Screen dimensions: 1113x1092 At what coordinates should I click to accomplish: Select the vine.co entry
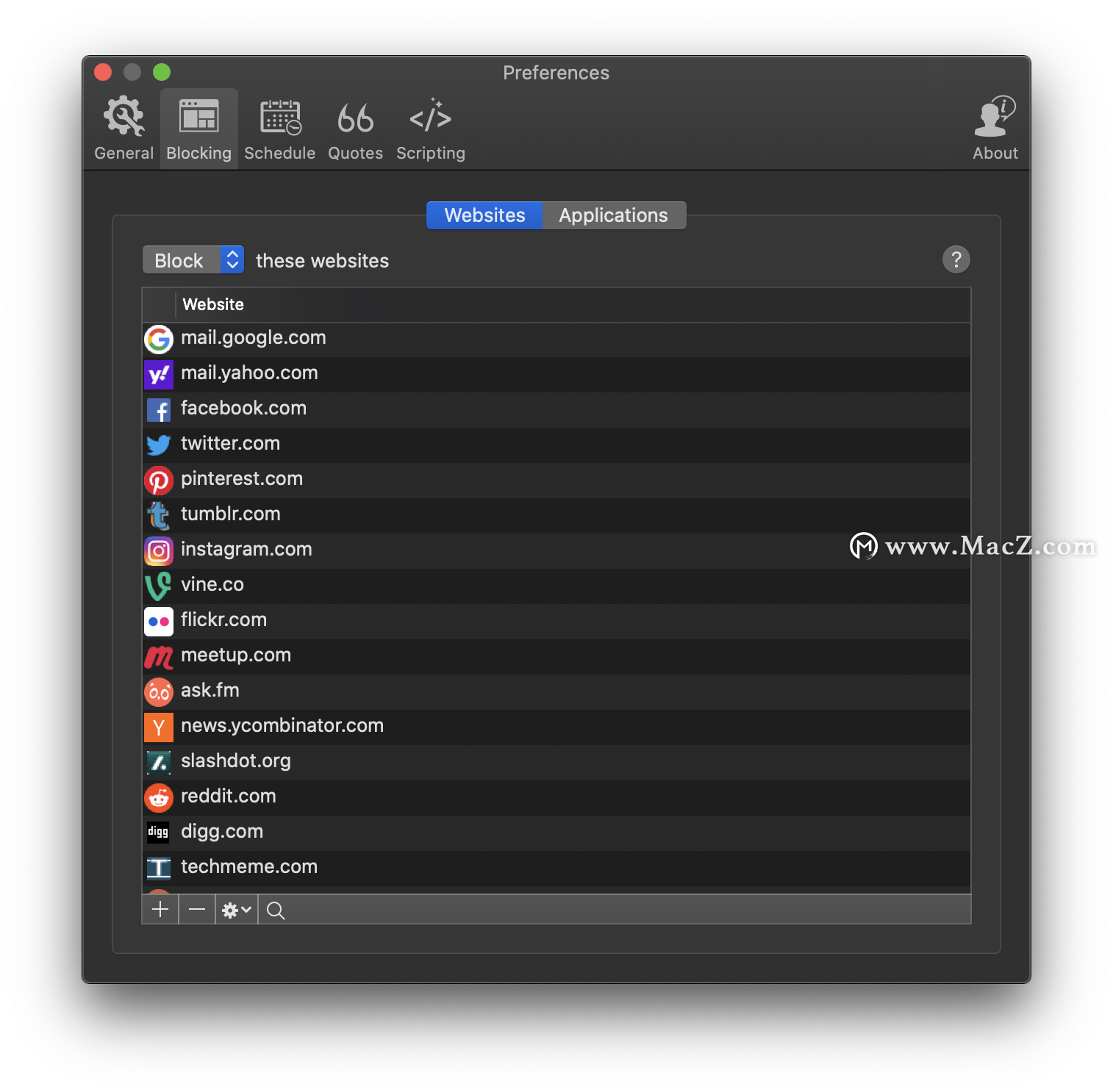(556, 586)
